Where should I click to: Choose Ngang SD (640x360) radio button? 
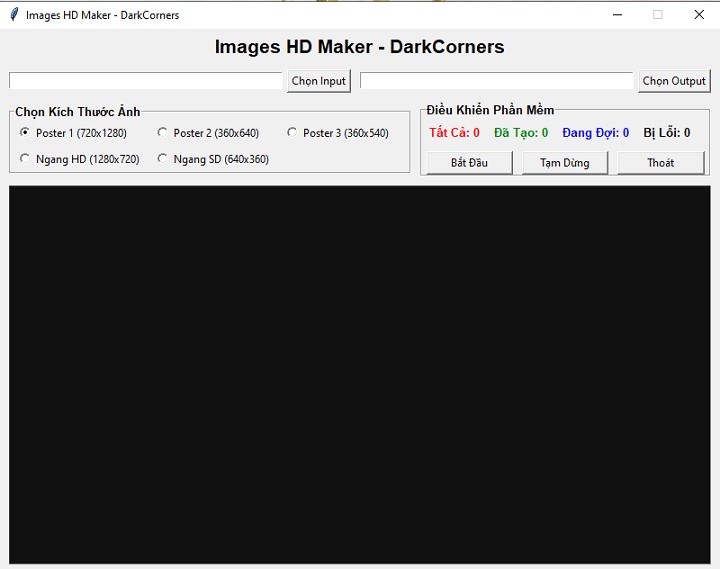[x=163, y=159]
